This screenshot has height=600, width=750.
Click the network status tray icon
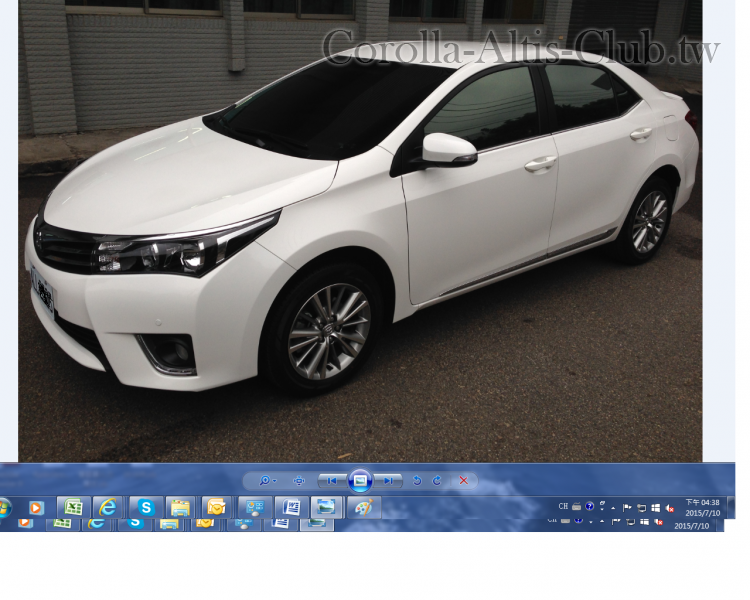tap(641, 508)
